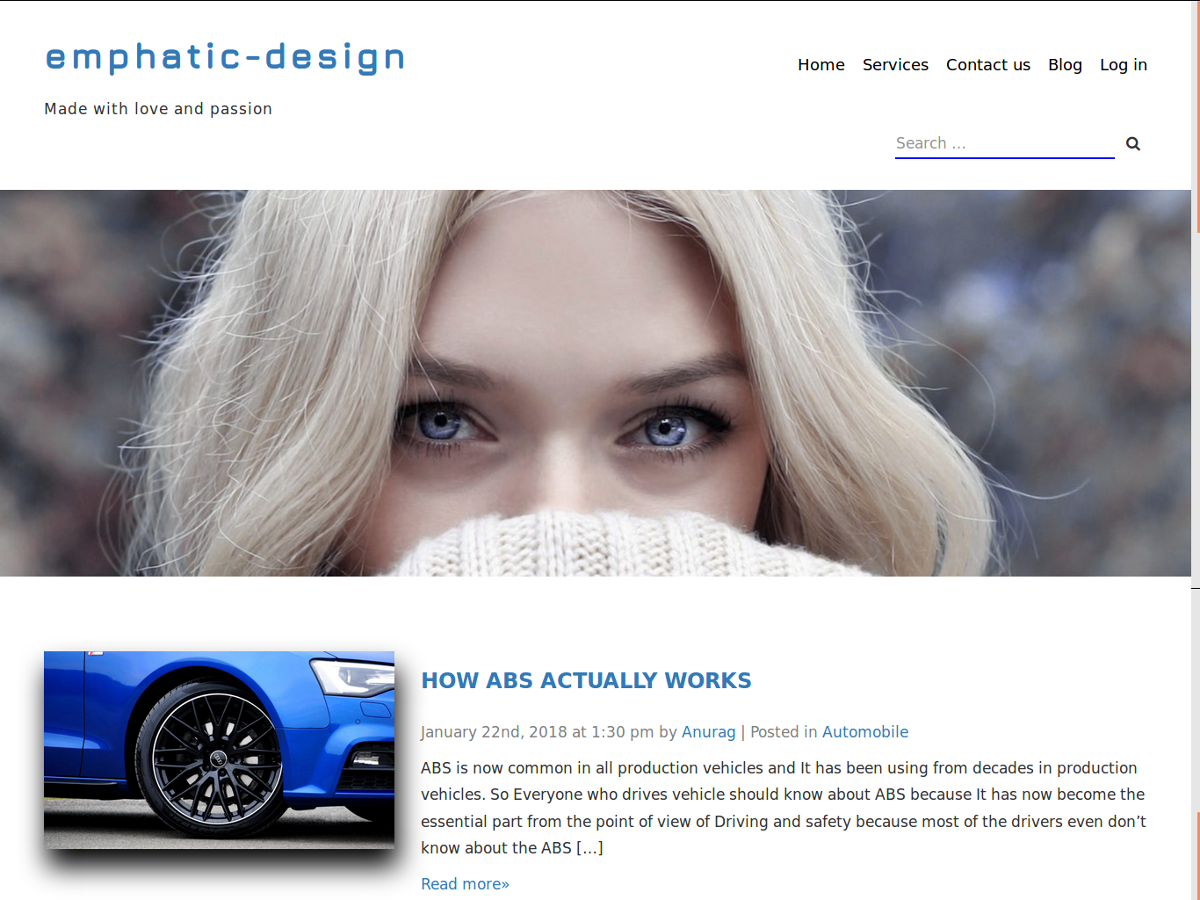The height and width of the screenshot is (900, 1200).
Task: Open the blue car post thumbnail
Action: (x=219, y=750)
